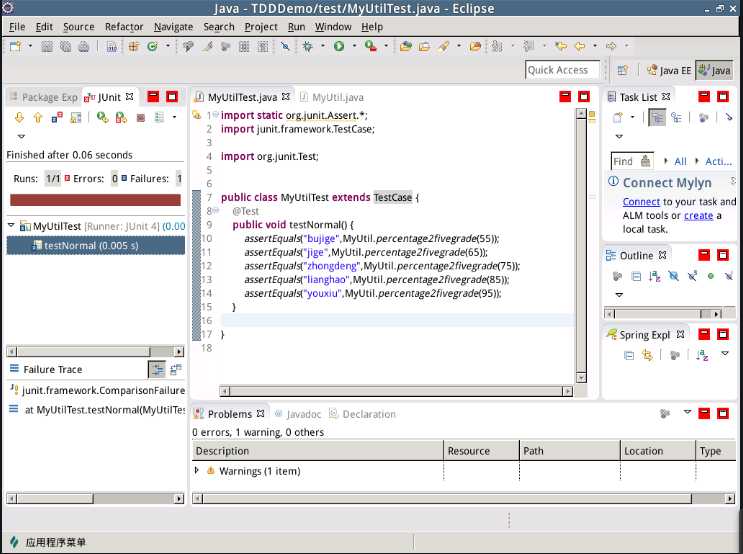Click the Java perspective button
743x554 pixels.
(x=715, y=71)
